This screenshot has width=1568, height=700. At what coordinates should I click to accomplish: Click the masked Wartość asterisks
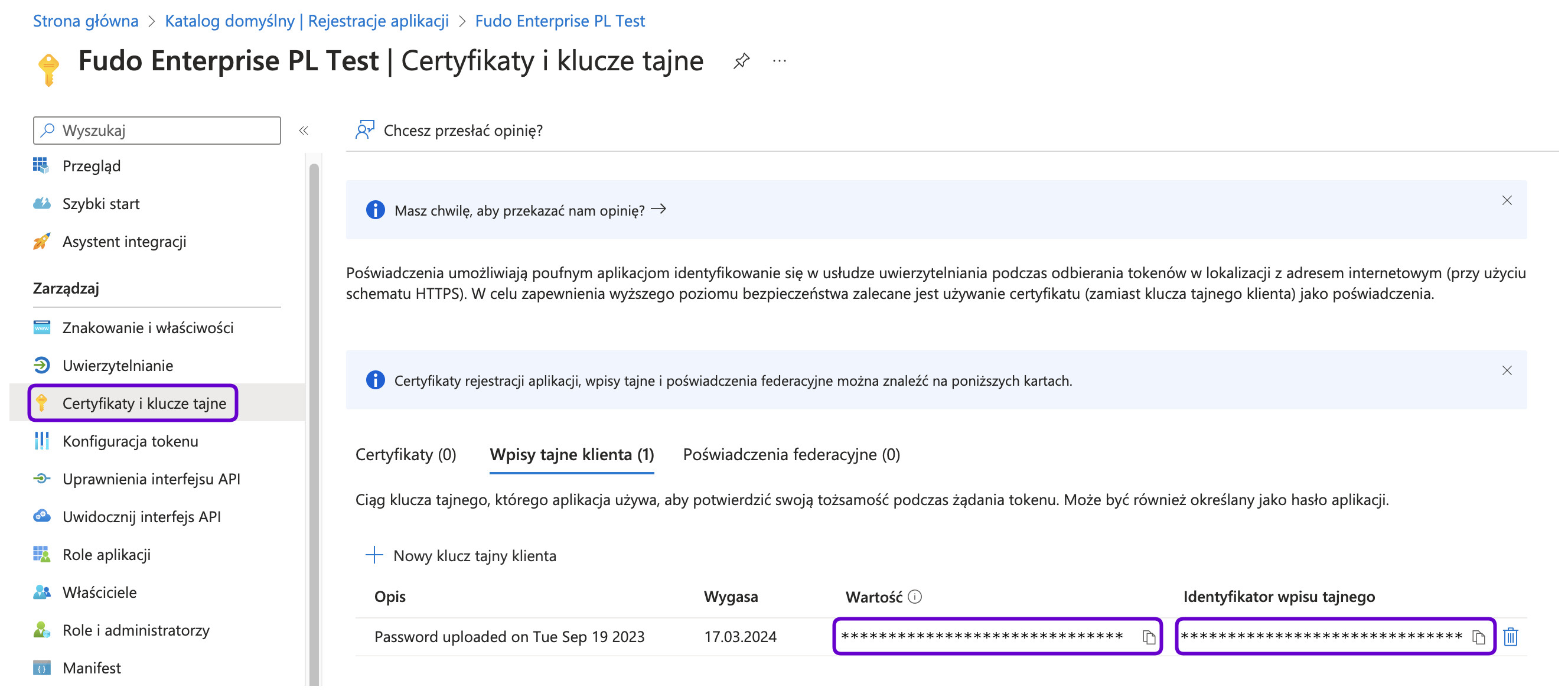tap(982, 636)
